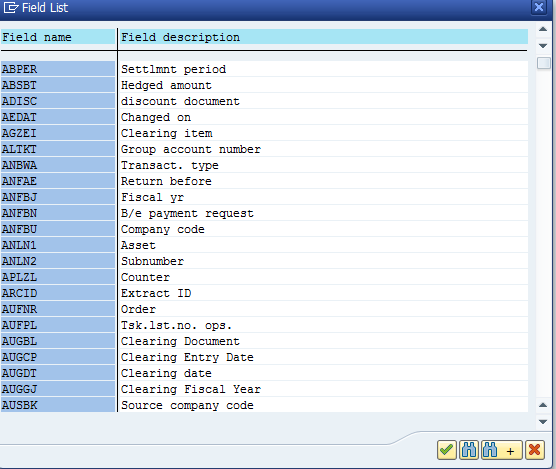Click description 'Clearing item'
The image size is (556, 469).
[167, 133]
